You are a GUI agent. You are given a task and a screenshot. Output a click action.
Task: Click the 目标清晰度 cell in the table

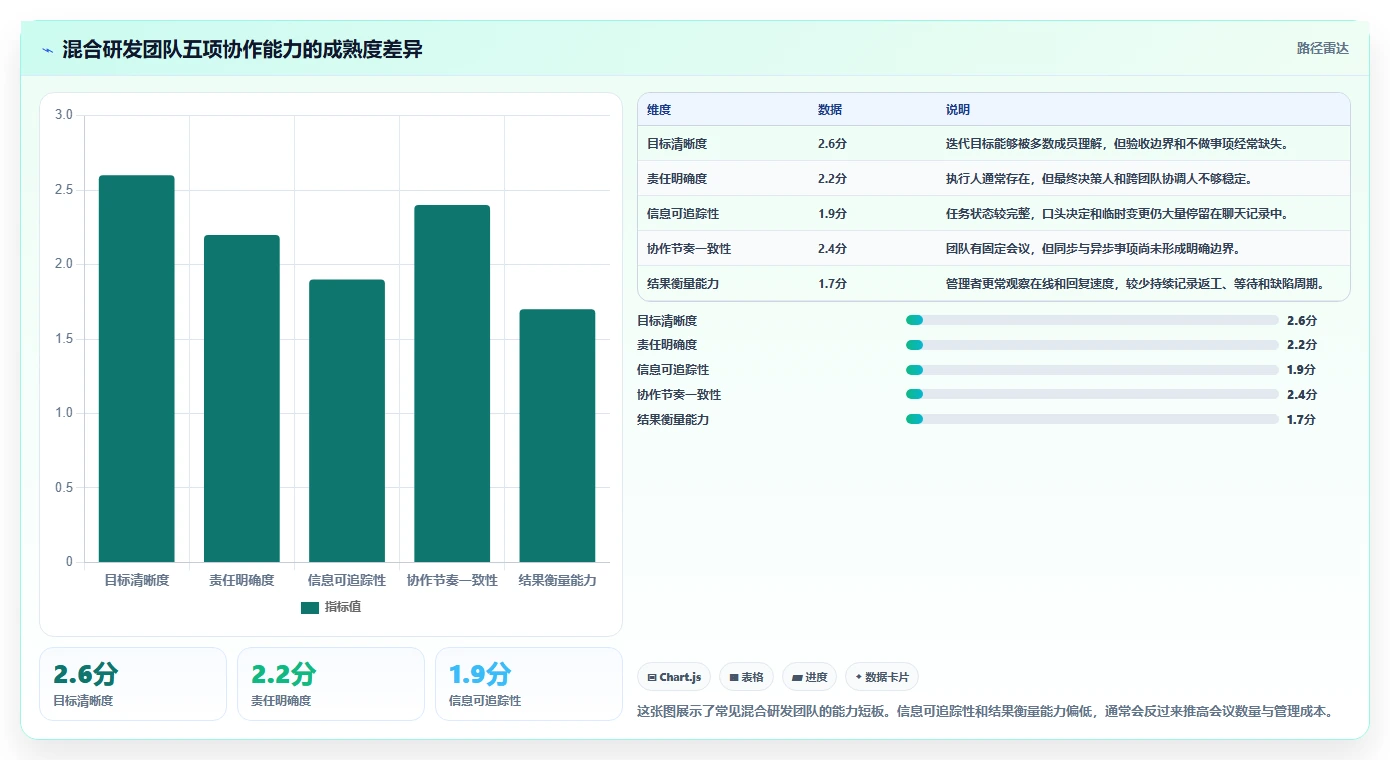tap(677, 144)
